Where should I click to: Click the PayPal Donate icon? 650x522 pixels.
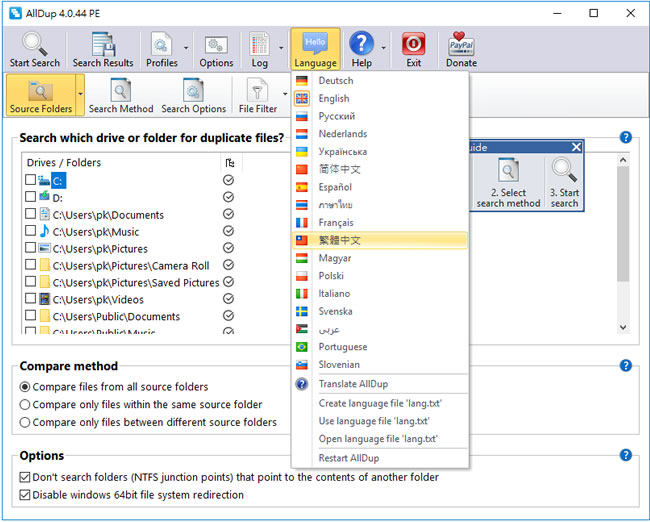(x=461, y=44)
